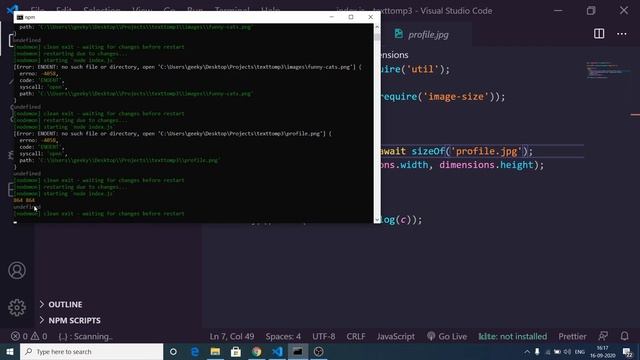Click the microphone tray icon
640x360 pixels.
(537, 351)
